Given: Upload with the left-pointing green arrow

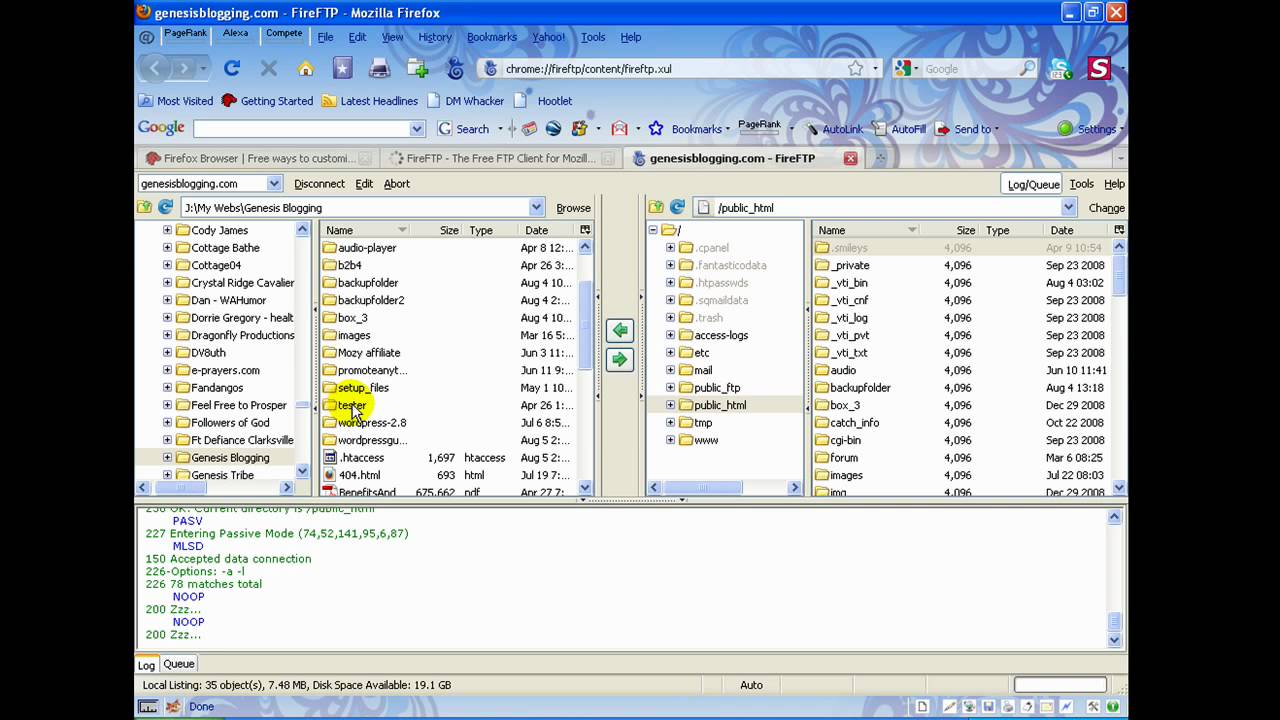Looking at the screenshot, I should (x=620, y=331).
